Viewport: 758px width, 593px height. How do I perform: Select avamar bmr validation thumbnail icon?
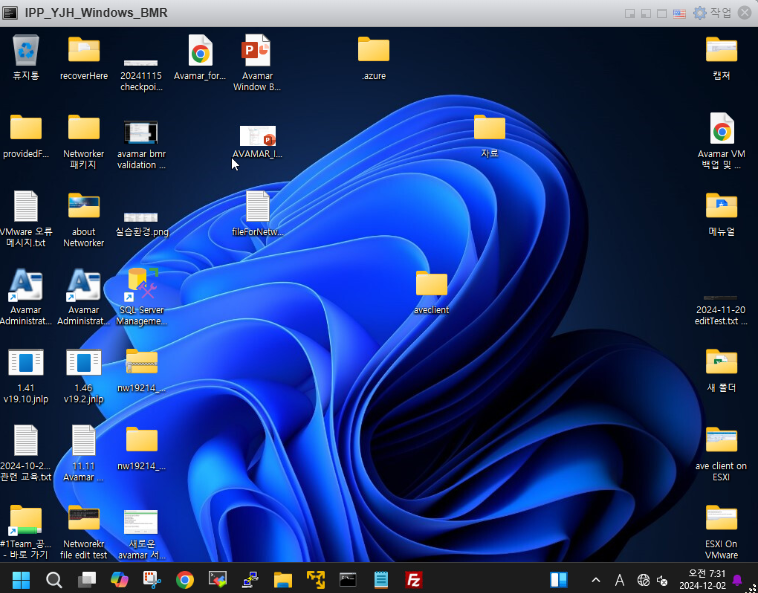click(141, 132)
